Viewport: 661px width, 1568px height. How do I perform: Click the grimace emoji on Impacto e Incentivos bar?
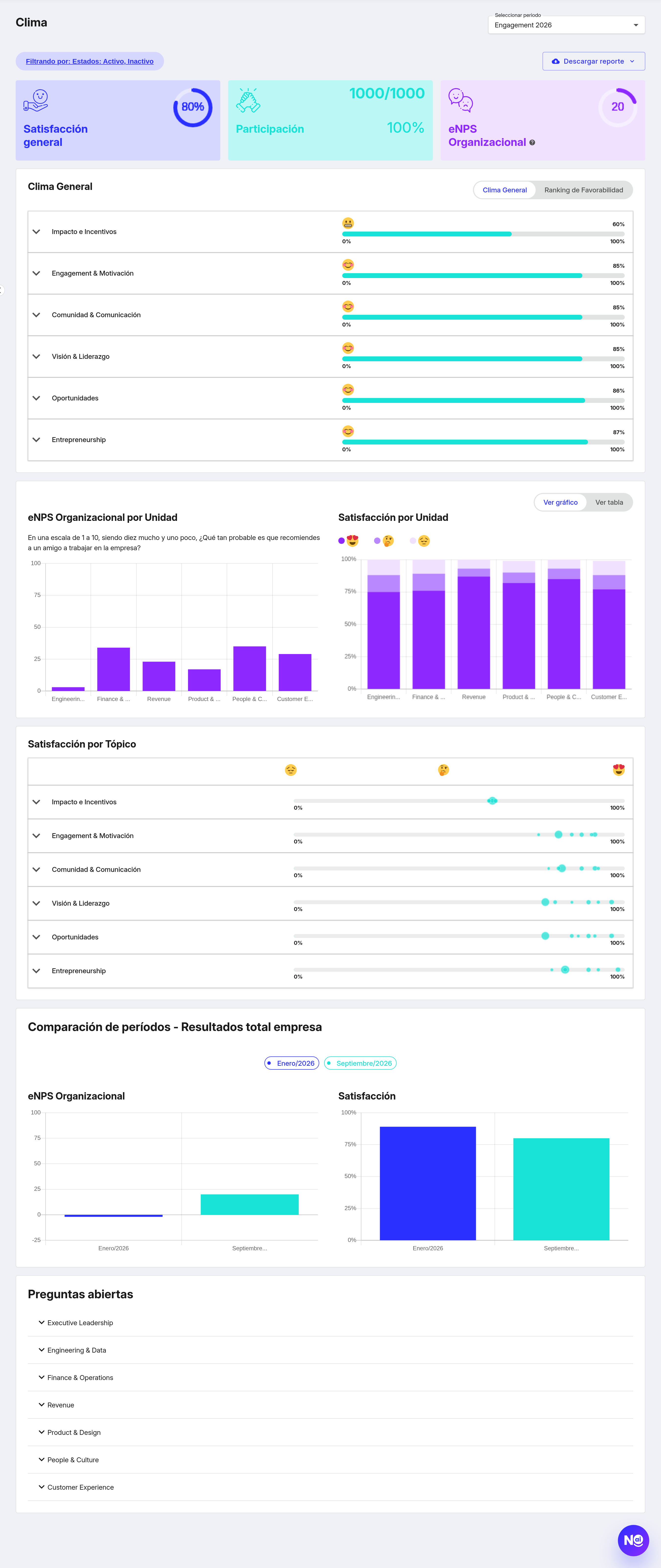tap(348, 223)
